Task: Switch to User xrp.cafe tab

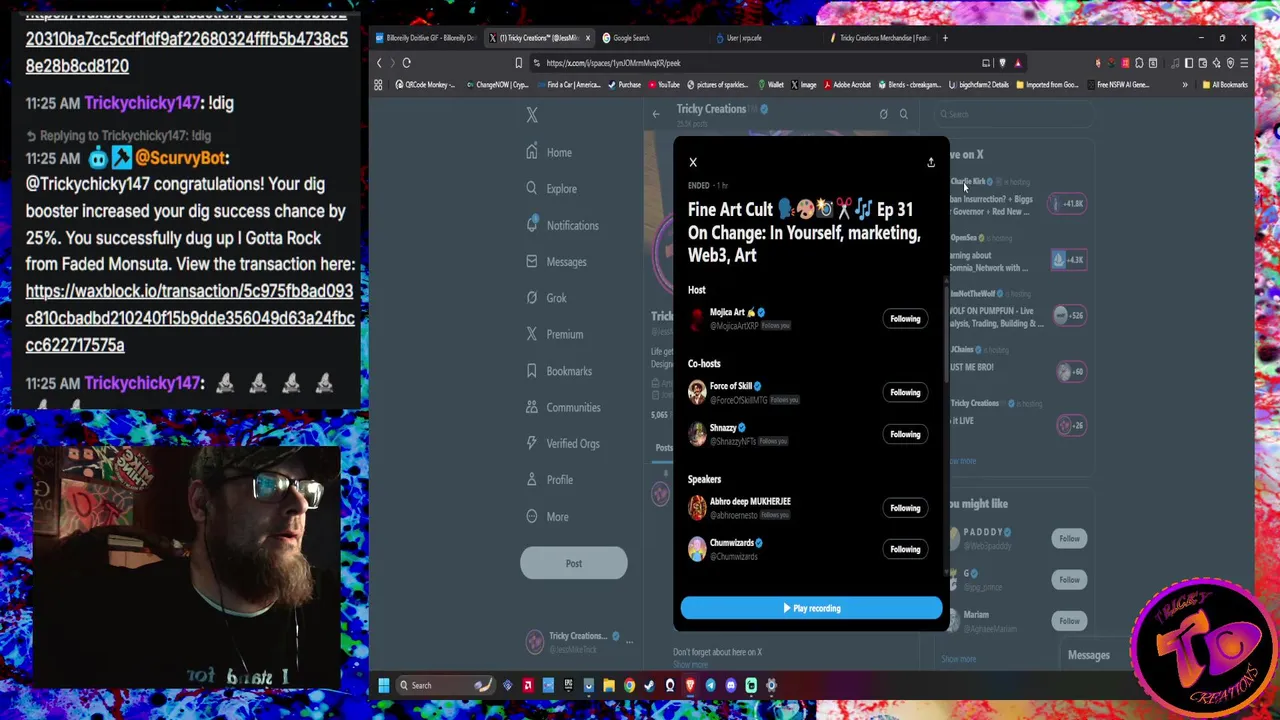Action: coord(765,38)
